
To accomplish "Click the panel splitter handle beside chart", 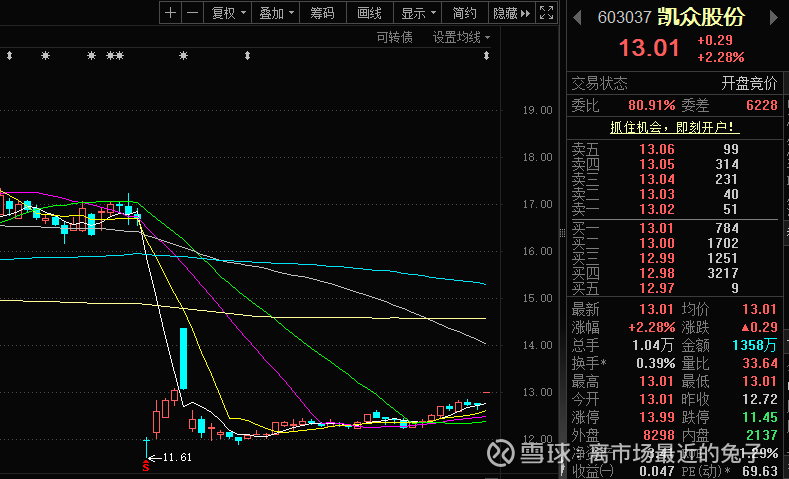I will (x=562, y=232).
